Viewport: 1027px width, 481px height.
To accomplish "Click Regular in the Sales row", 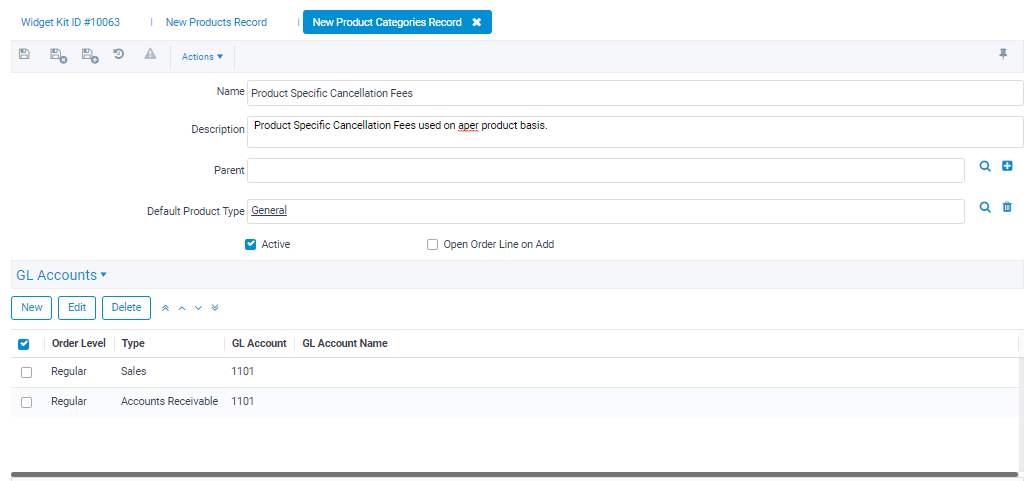I will [69, 371].
